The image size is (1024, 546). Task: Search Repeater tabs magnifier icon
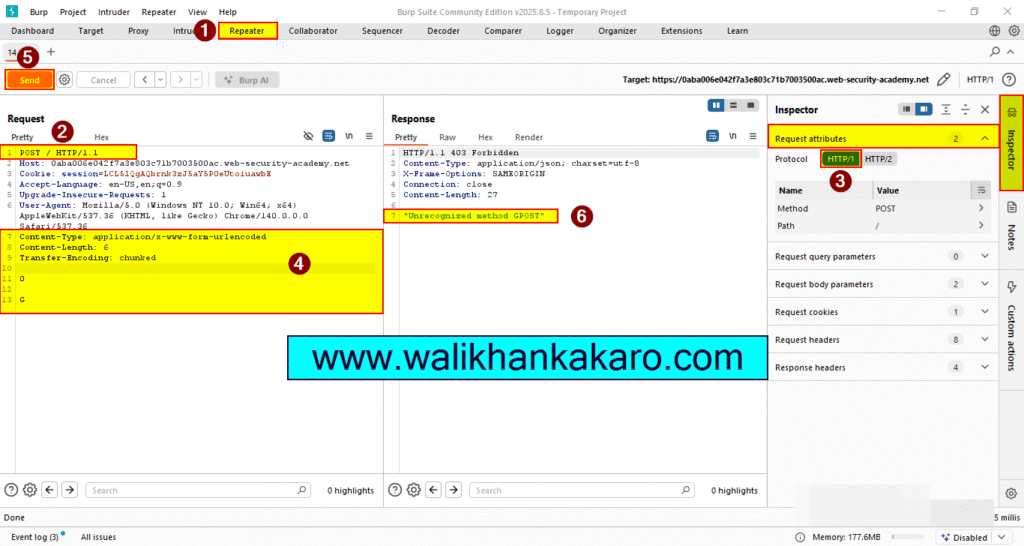[x=995, y=52]
